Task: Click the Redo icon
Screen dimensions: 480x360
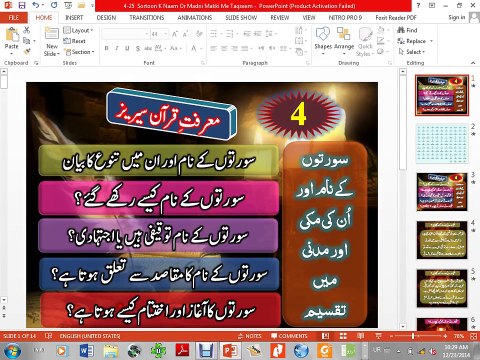Action: [54, 5]
